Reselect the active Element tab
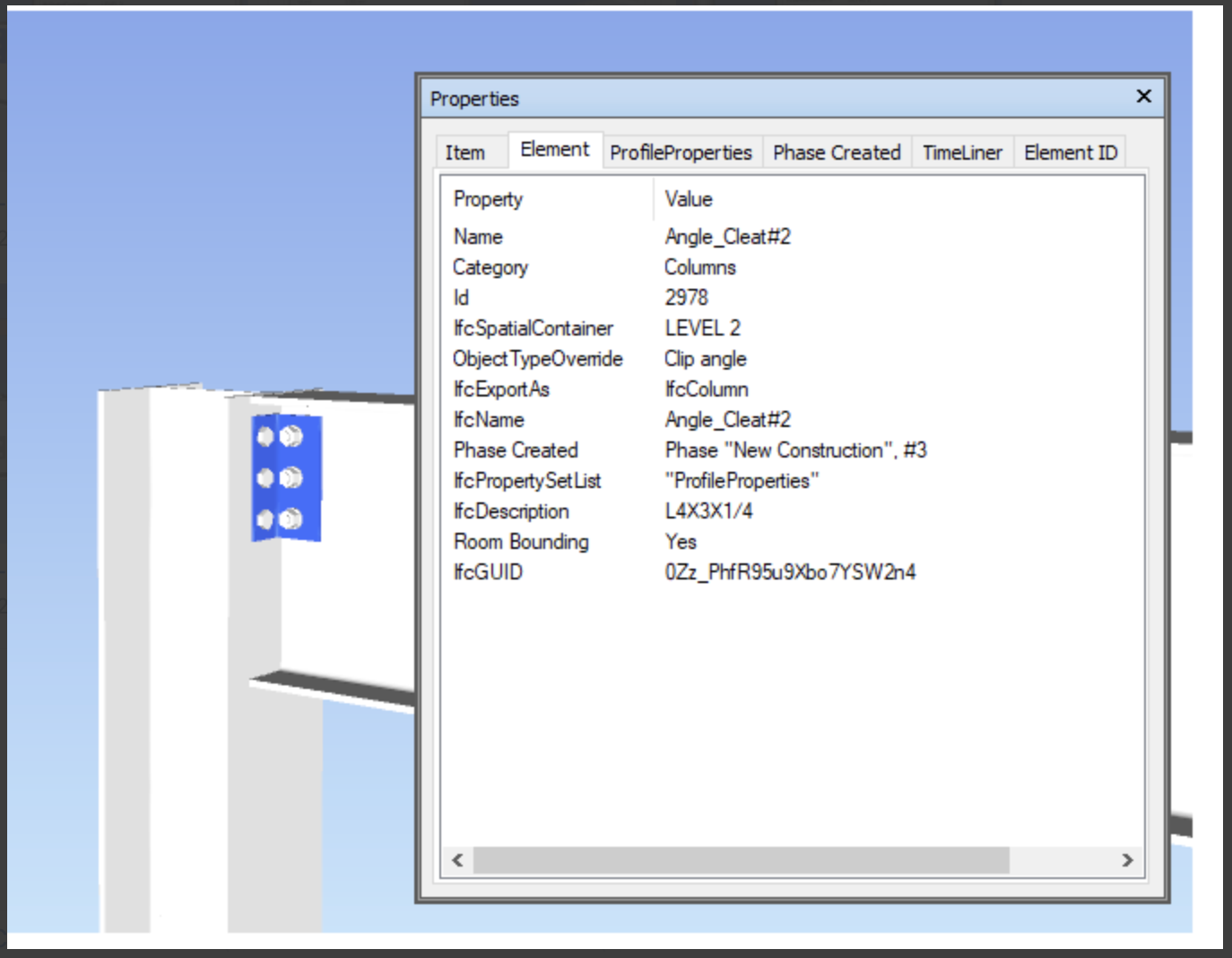 click(555, 149)
